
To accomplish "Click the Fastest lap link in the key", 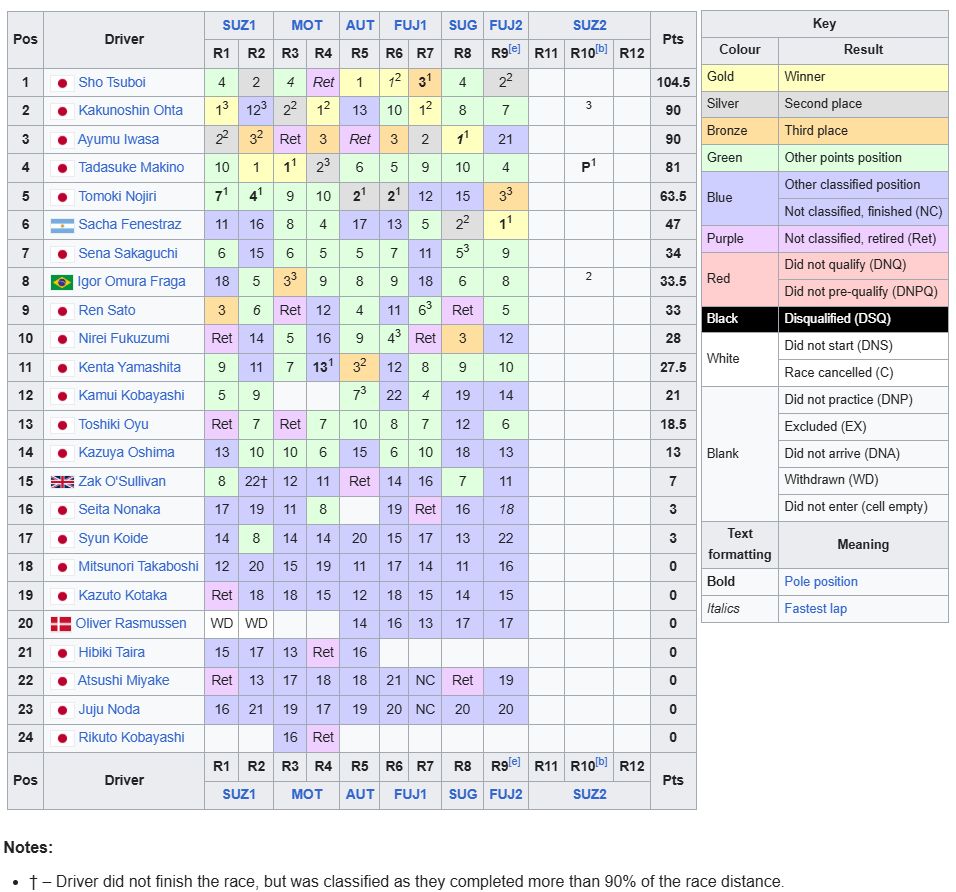I will 815,608.
